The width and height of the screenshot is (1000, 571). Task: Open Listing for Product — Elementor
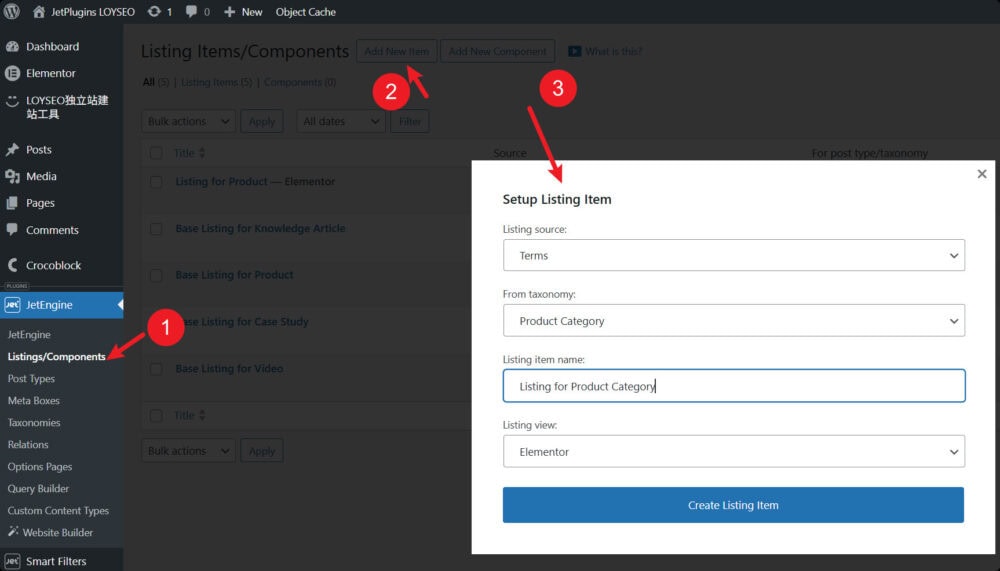(x=255, y=182)
